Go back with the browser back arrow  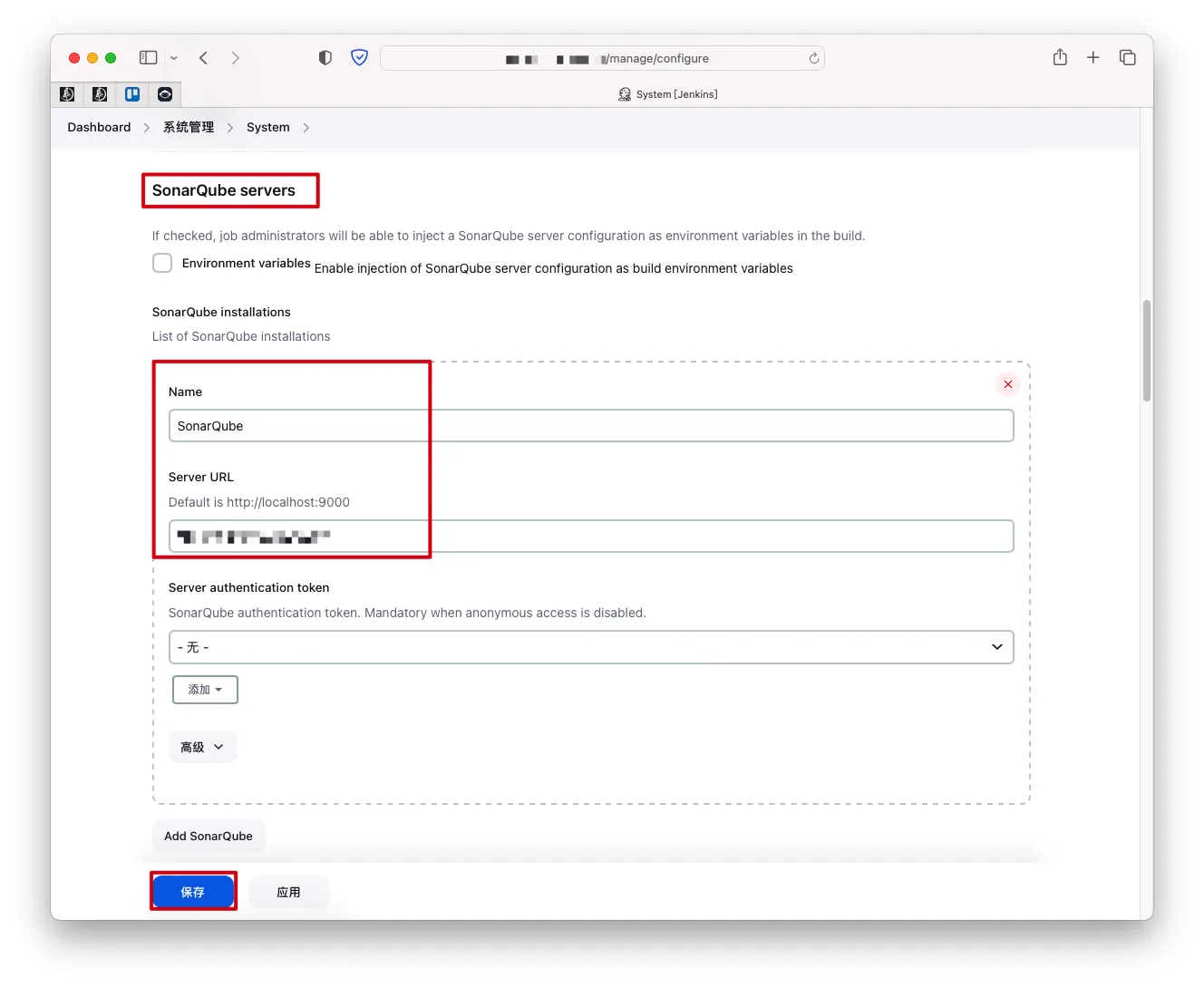pos(204,58)
